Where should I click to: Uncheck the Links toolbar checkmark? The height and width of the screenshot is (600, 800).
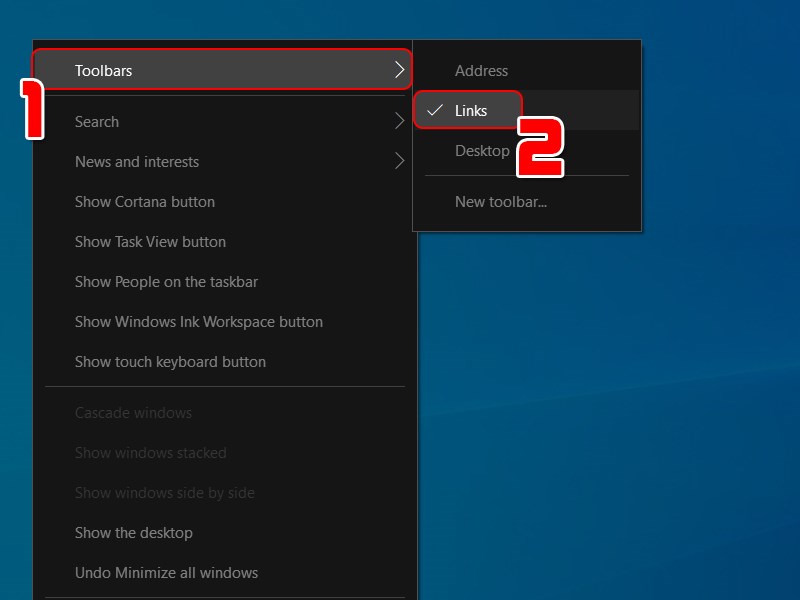(435, 111)
